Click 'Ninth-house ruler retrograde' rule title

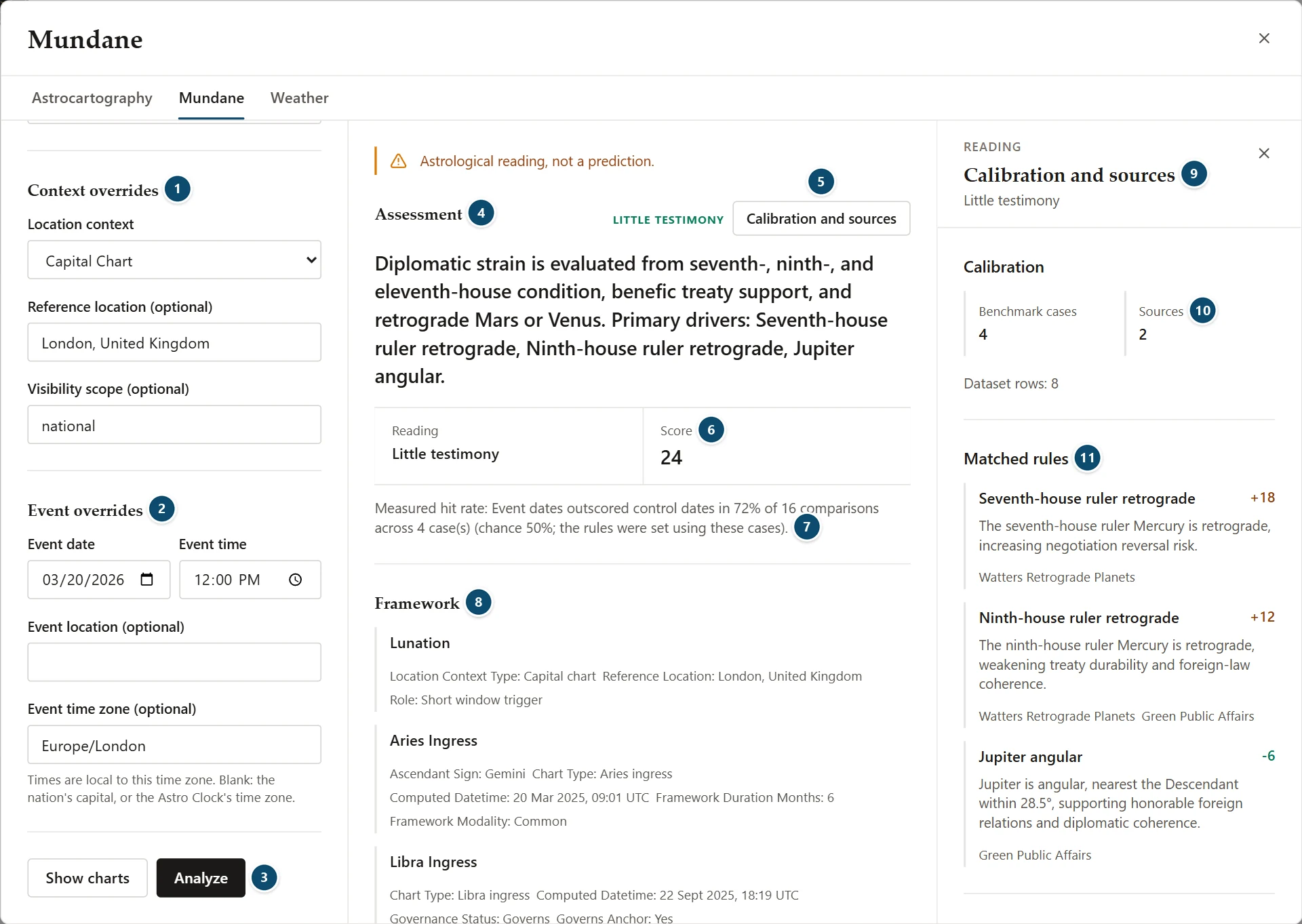click(1079, 618)
